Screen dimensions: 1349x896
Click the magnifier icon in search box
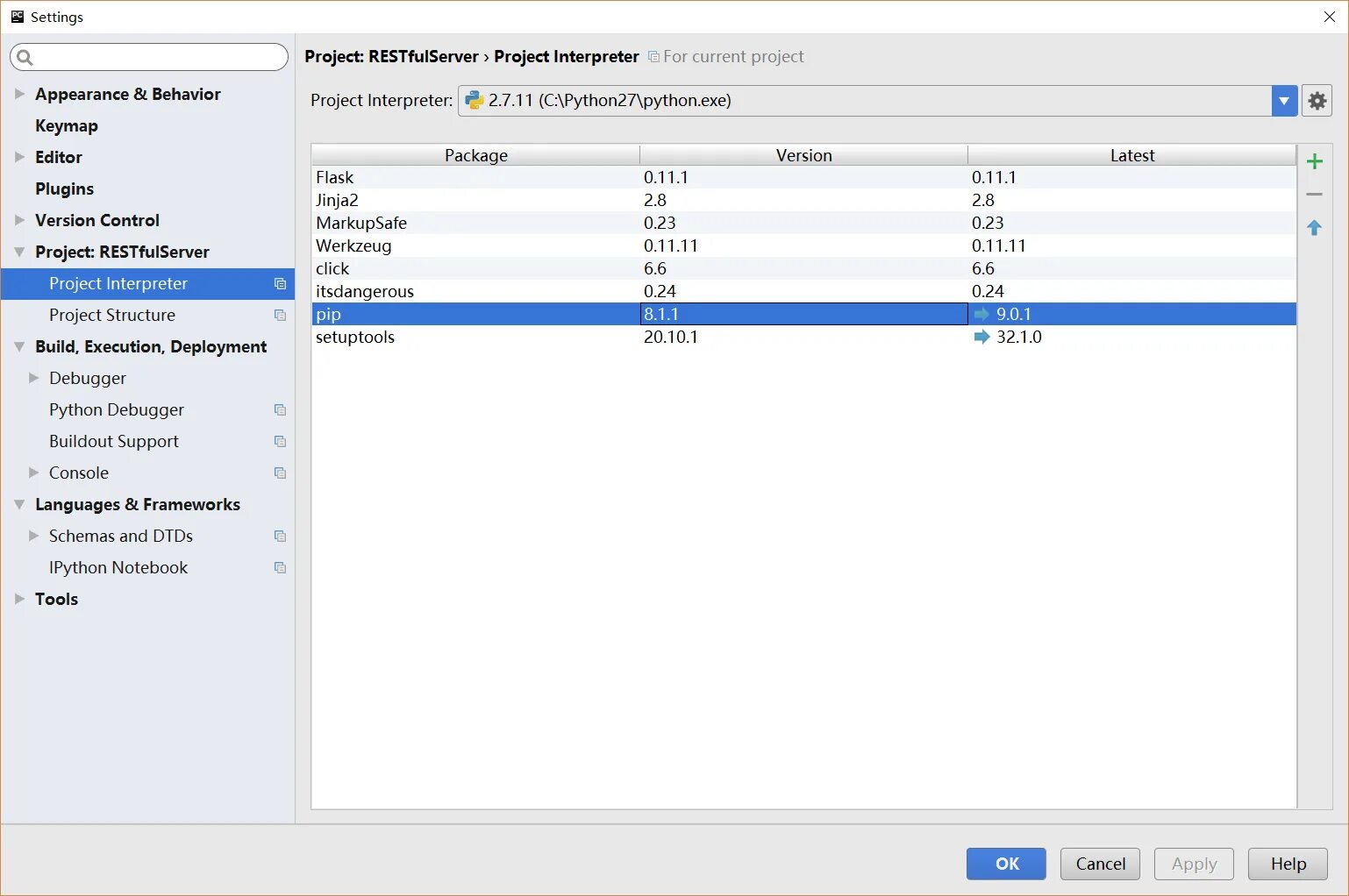click(25, 58)
